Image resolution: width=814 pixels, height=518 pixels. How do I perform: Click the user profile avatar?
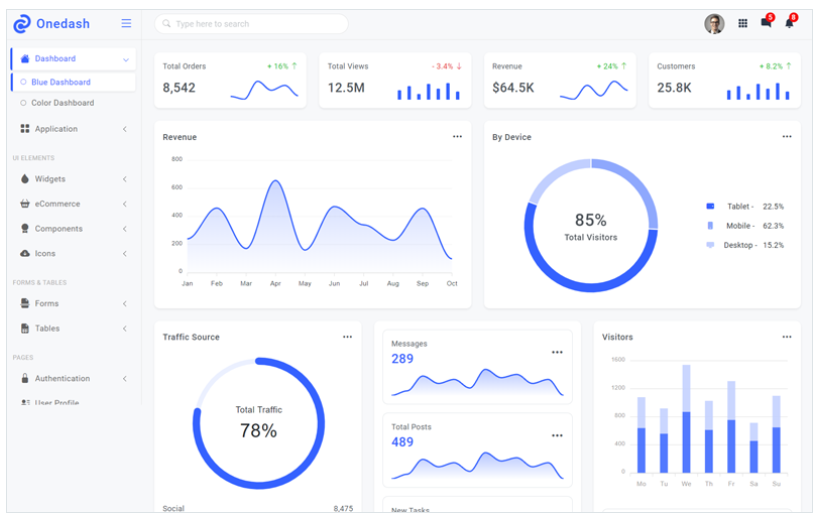714,23
